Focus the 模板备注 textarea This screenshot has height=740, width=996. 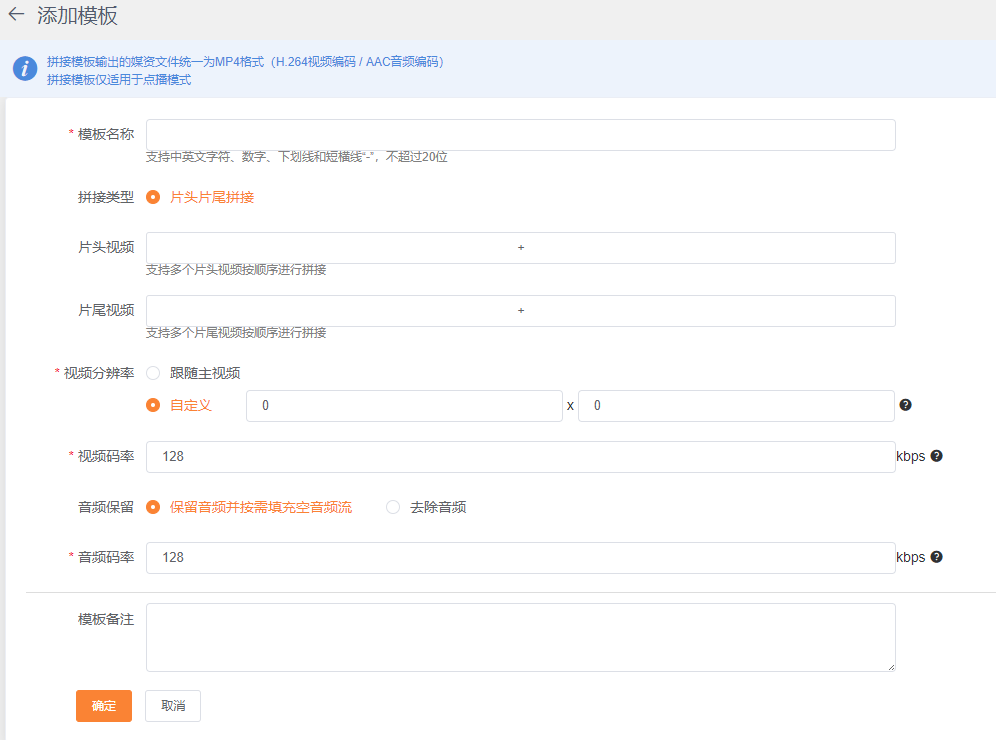tap(521, 637)
